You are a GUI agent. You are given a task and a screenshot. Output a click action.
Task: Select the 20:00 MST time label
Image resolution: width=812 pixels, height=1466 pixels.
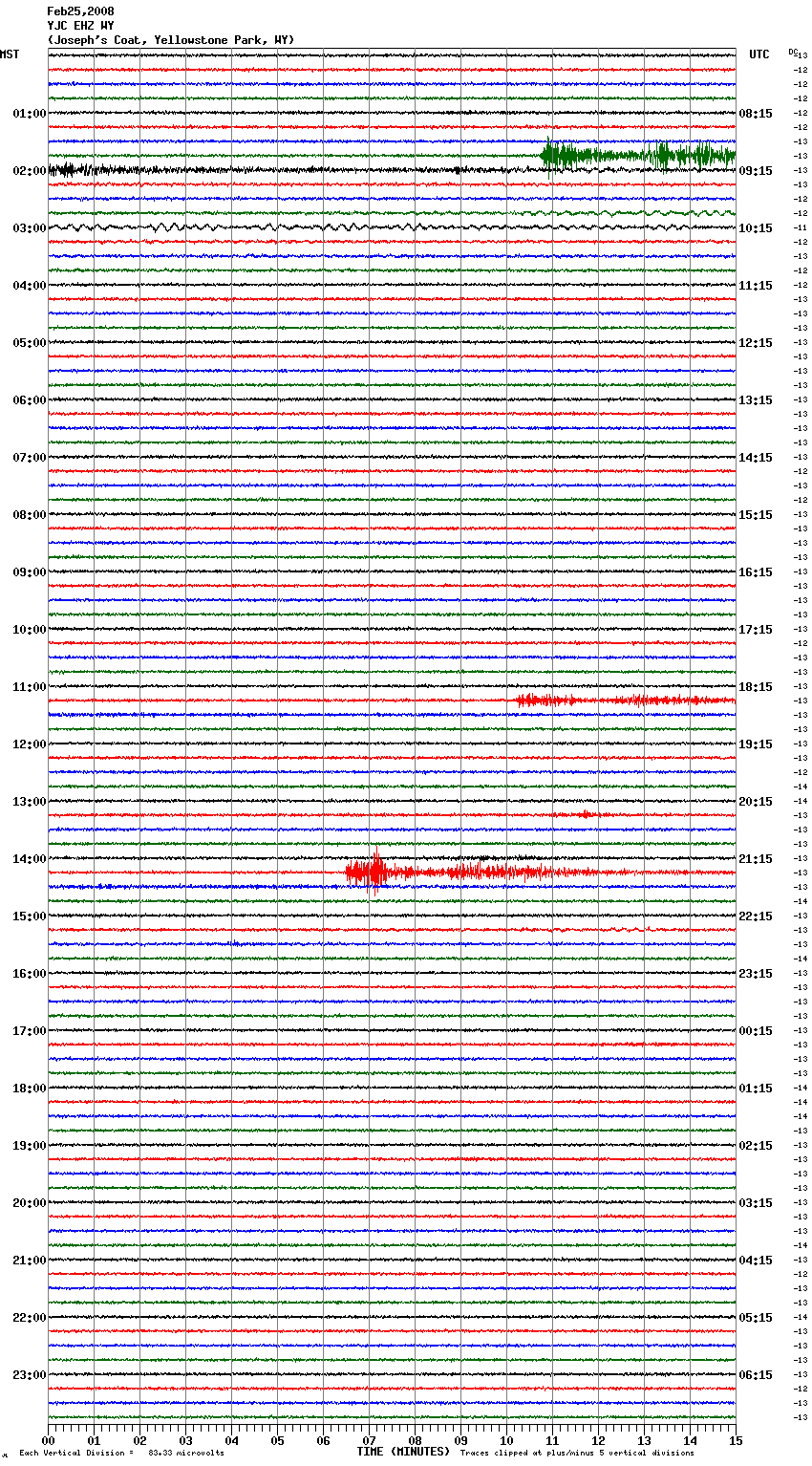tap(30, 1203)
